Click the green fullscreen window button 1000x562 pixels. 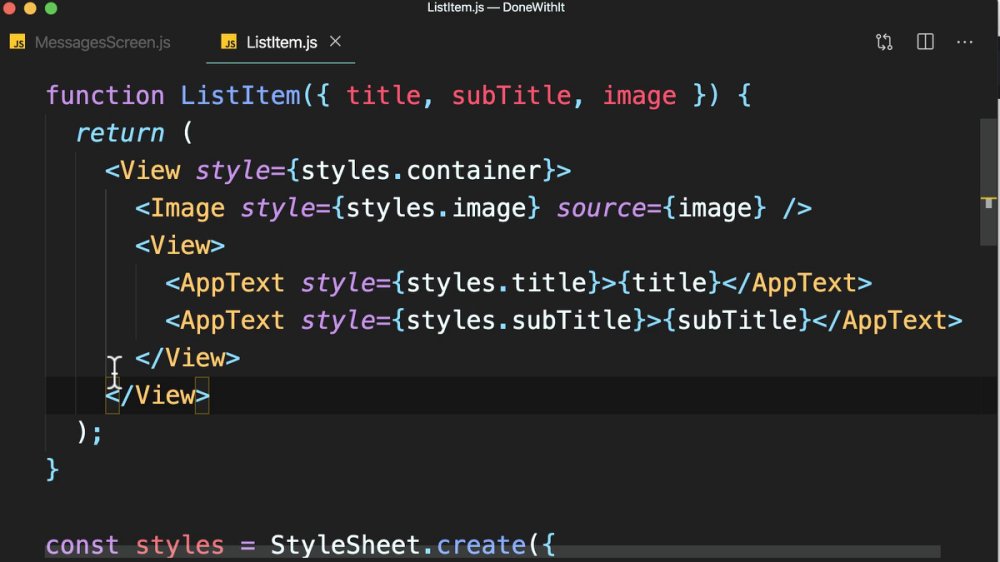point(51,8)
